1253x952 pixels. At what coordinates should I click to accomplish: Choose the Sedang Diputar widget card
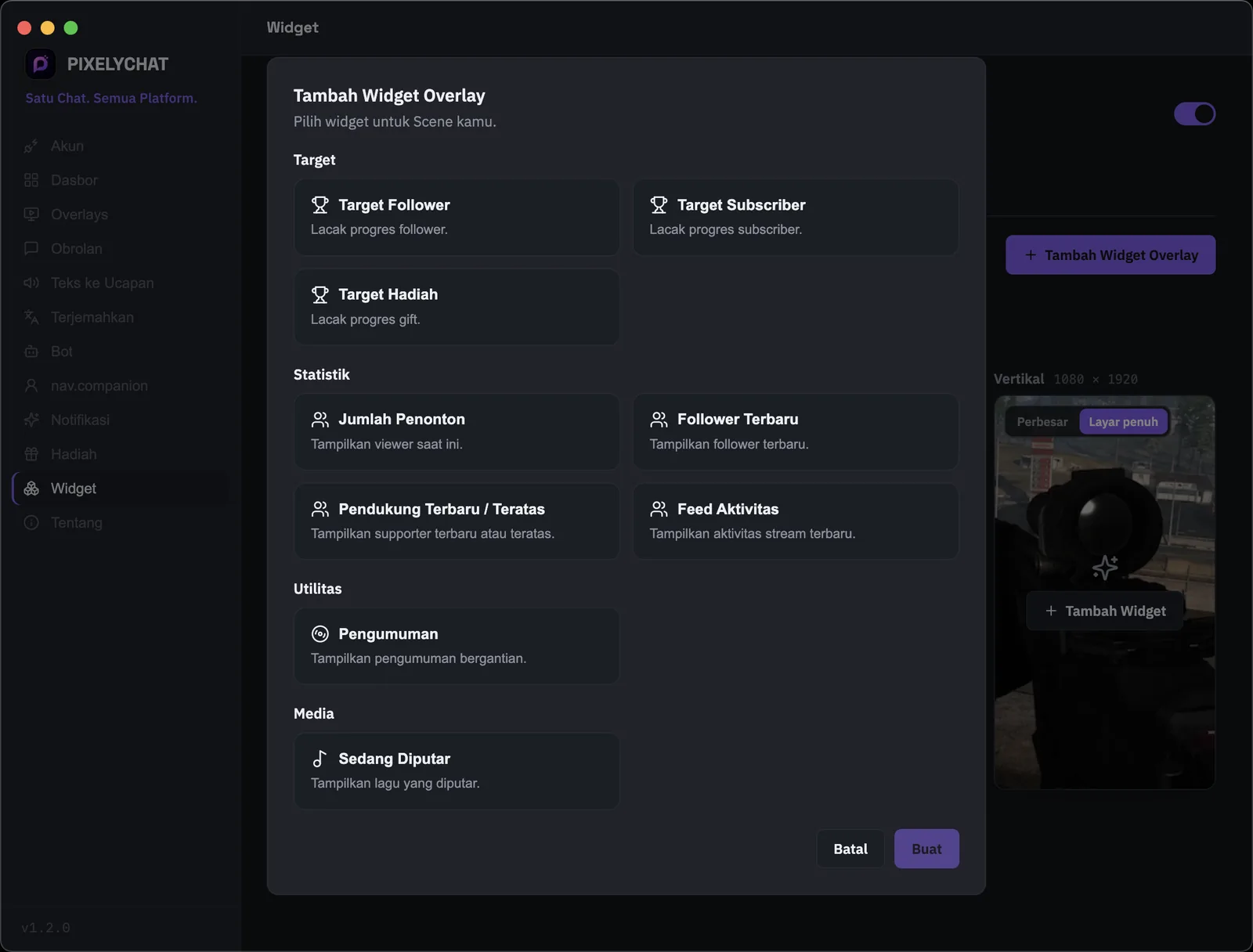[x=457, y=771]
